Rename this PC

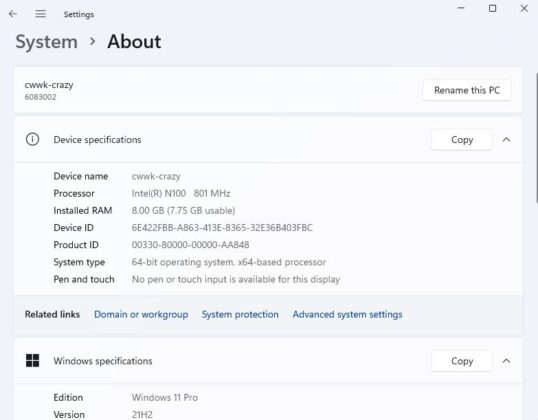[x=467, y=90]
